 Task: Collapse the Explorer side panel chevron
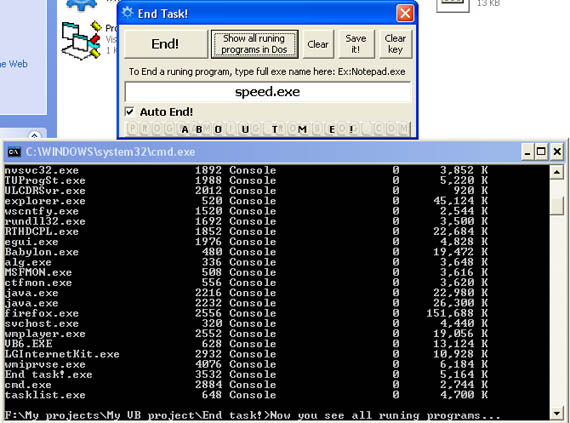pyautogui.click(x=34, y=136)
